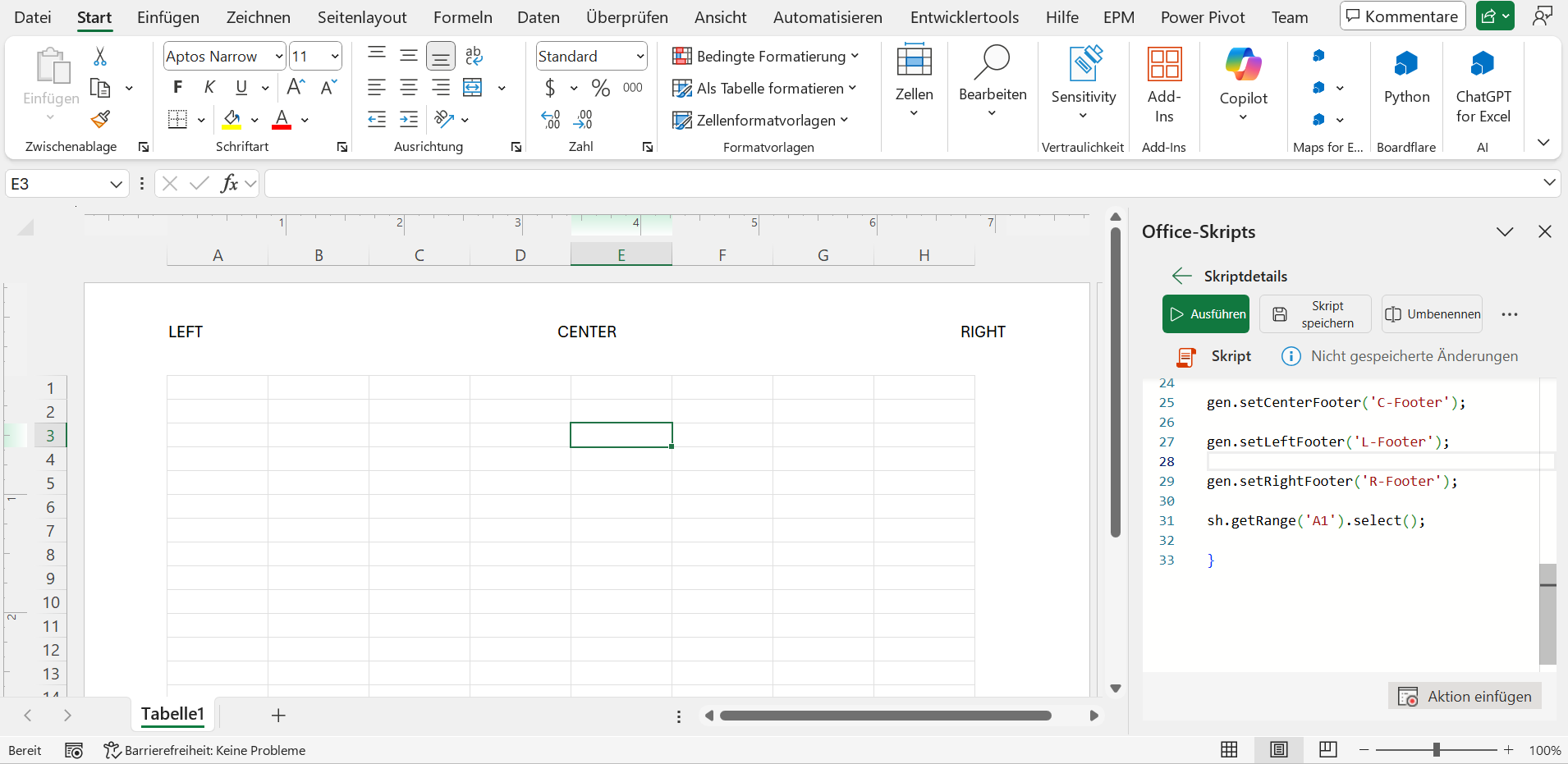This screenshot has width=1568, height=764.
Task: Toggle align right horizontal alignment
Action: [x=441, y=87]
